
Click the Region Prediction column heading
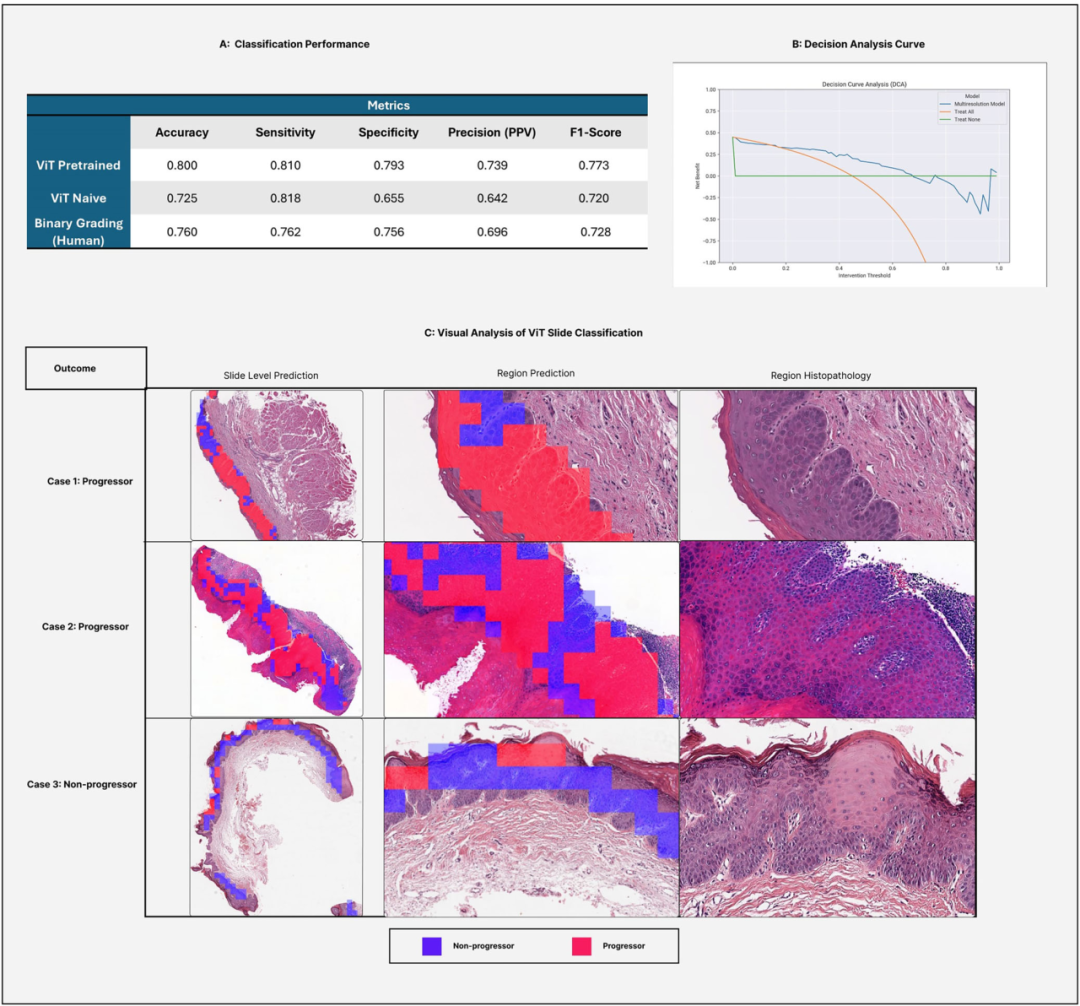(x=536, y=373)
